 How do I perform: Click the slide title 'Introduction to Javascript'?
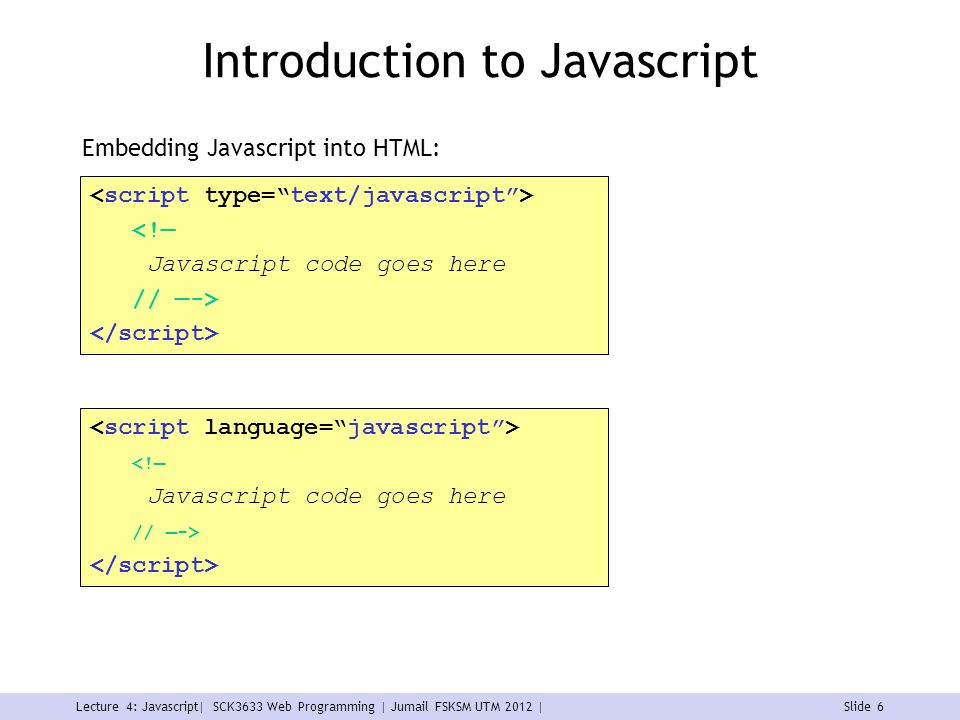[480, 61]
